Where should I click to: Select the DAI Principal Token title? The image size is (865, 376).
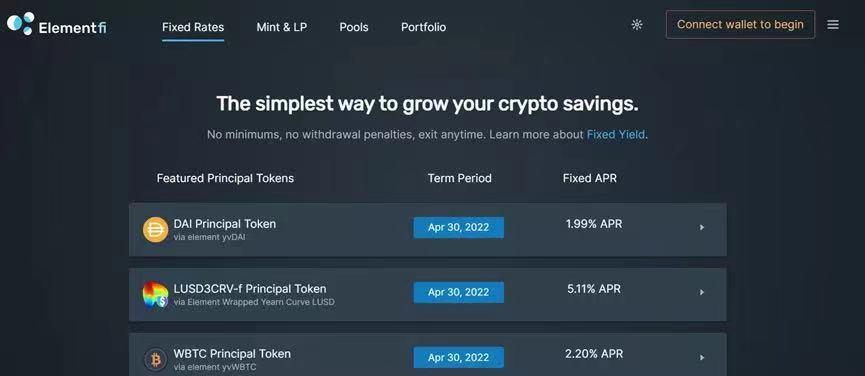[225, 224]
